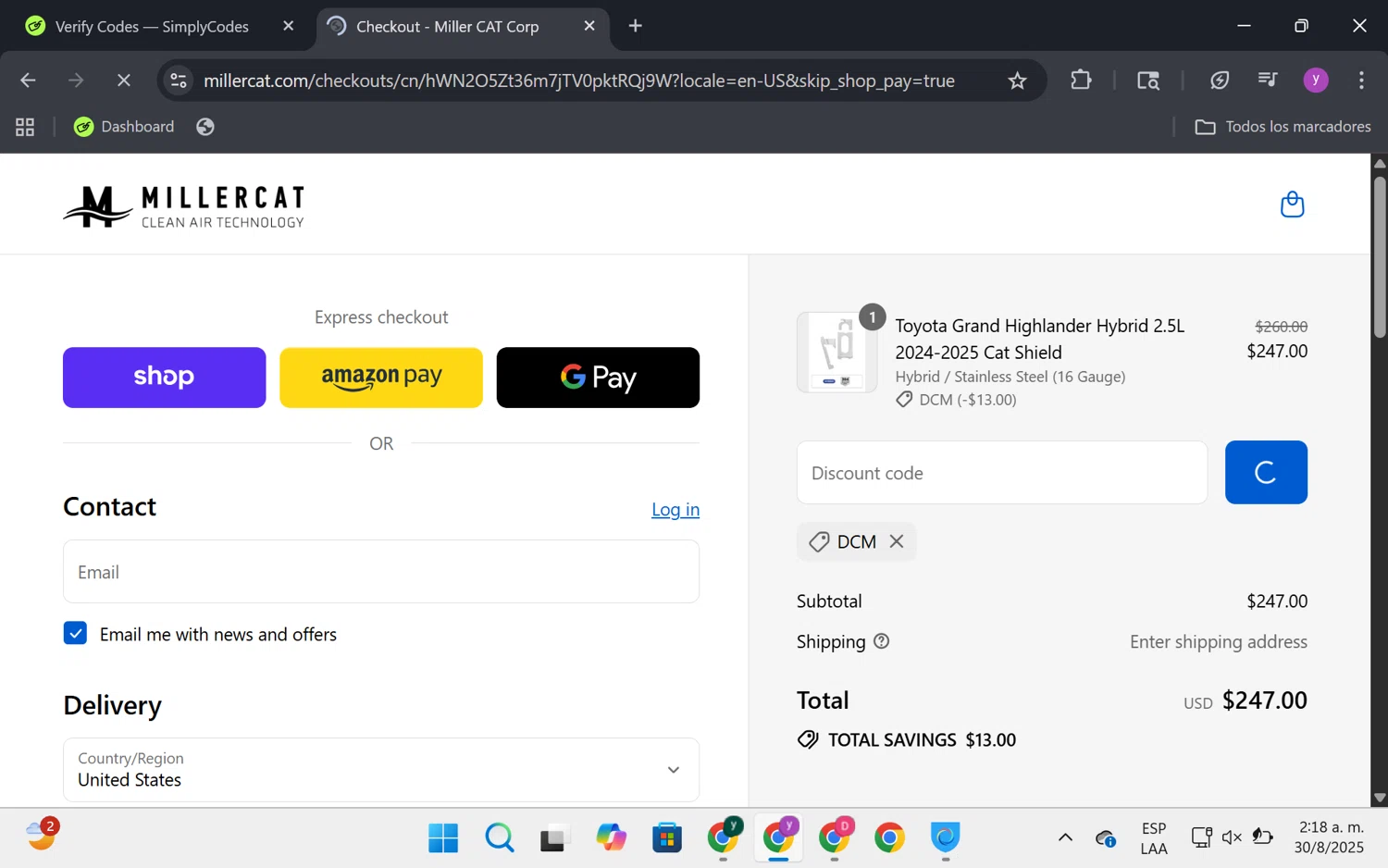
Task: Go back to the previous page
Action: pyautogui.click(x=28, y=81)
